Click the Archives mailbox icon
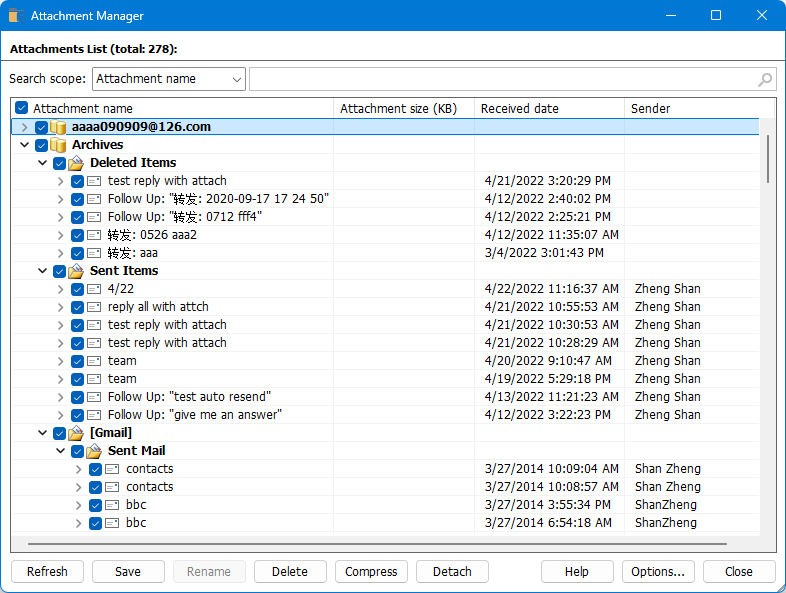This screenshot has height=593, width=786. [58, 145]
